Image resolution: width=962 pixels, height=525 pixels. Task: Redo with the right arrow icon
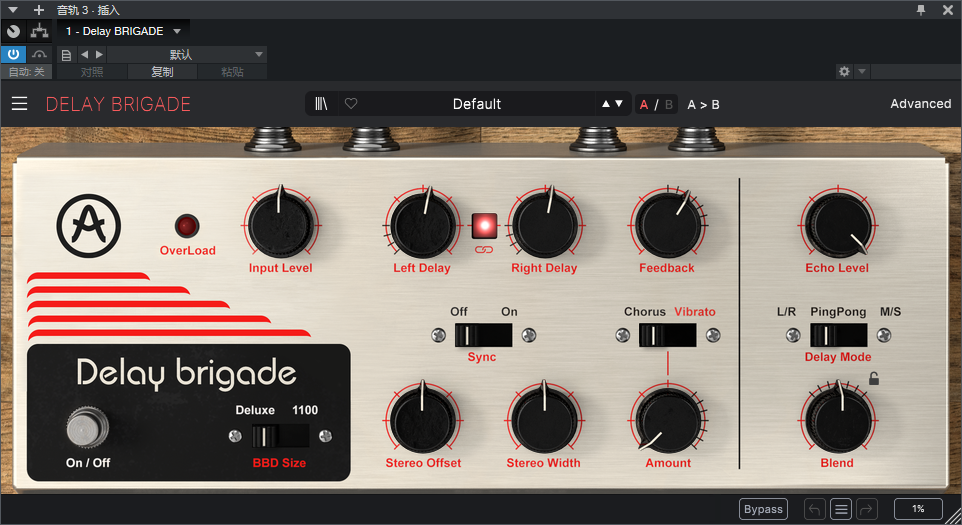(x=867, y=509)
